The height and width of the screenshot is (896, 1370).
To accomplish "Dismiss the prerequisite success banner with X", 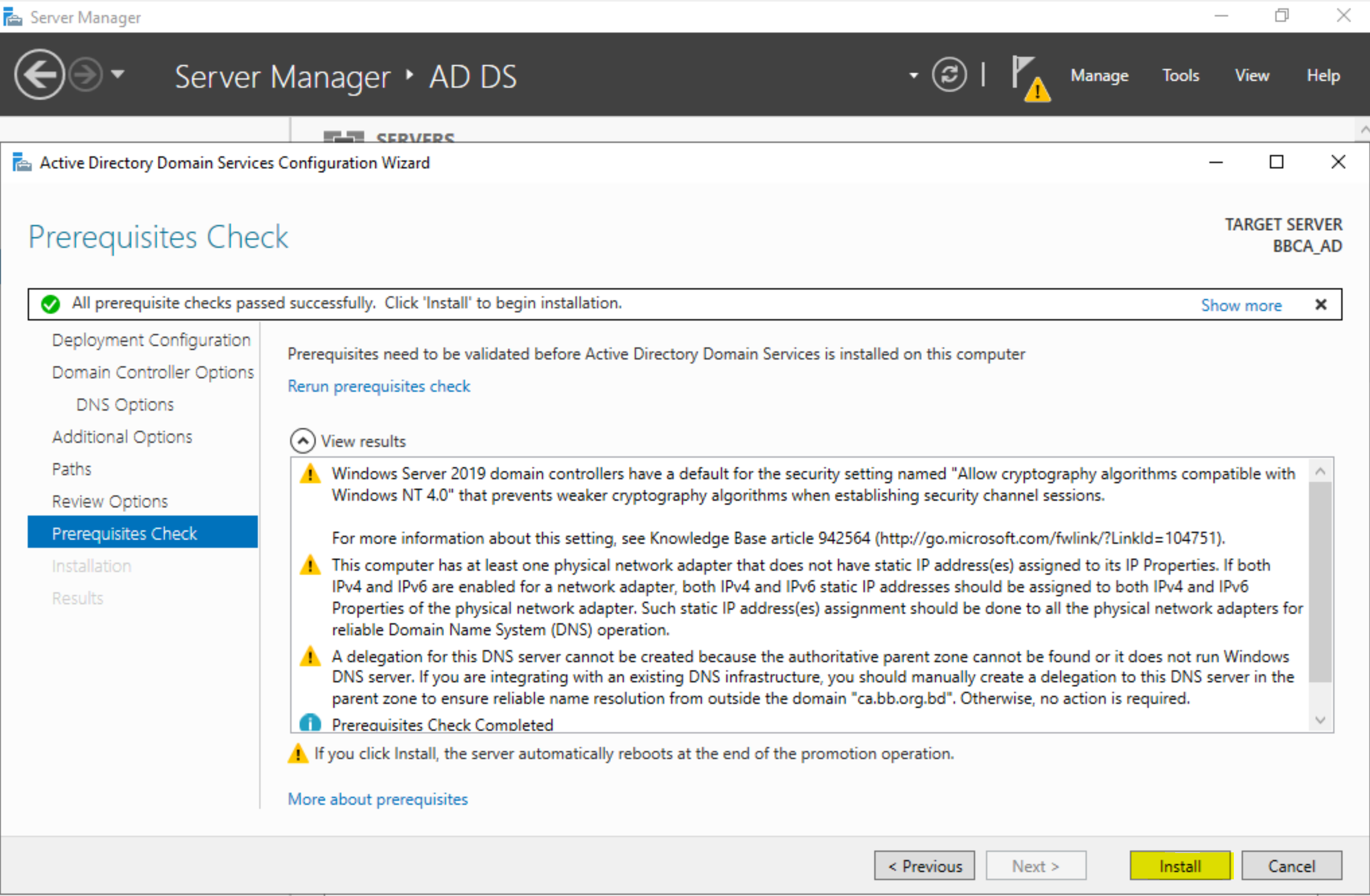I will coord(1321,305).
